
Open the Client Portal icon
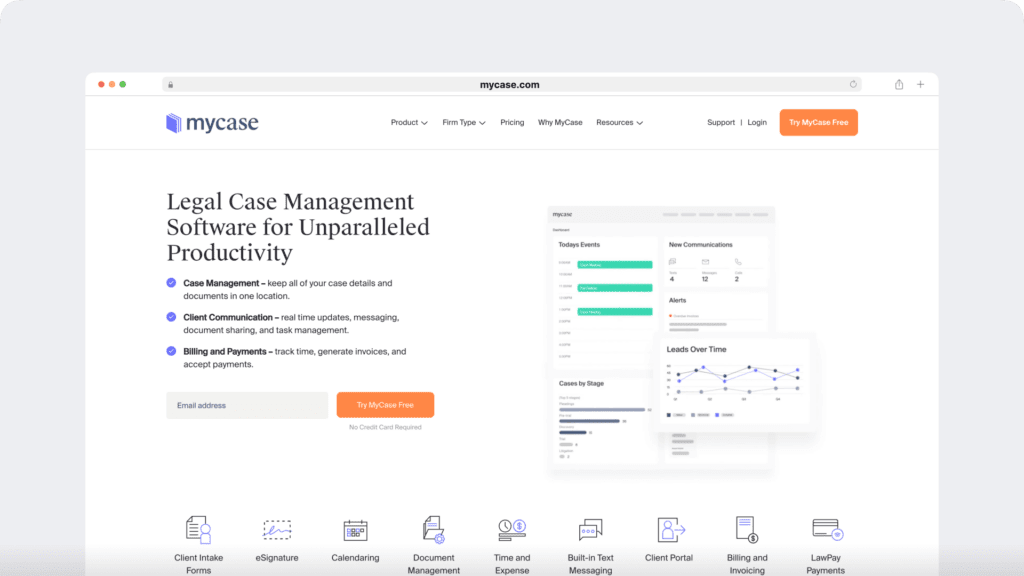pyautogui.click(x=668, y=529)
